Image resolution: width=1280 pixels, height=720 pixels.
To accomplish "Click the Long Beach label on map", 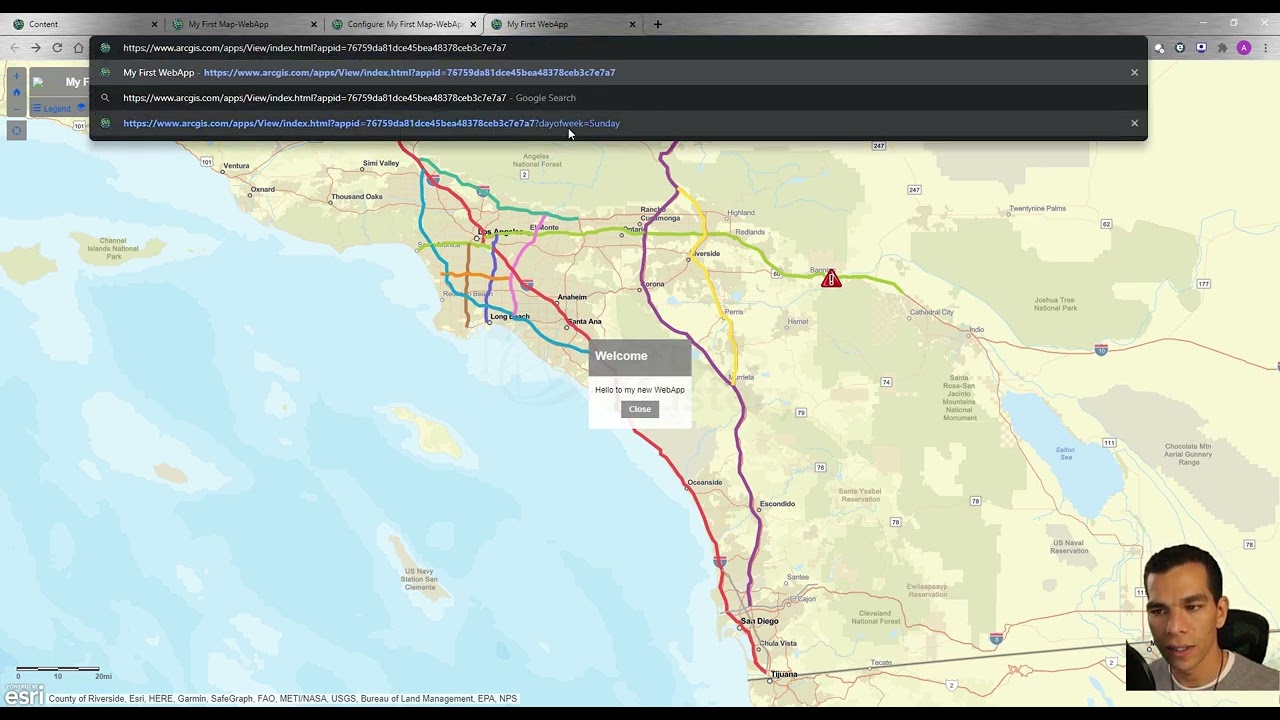I will [510, 317].
